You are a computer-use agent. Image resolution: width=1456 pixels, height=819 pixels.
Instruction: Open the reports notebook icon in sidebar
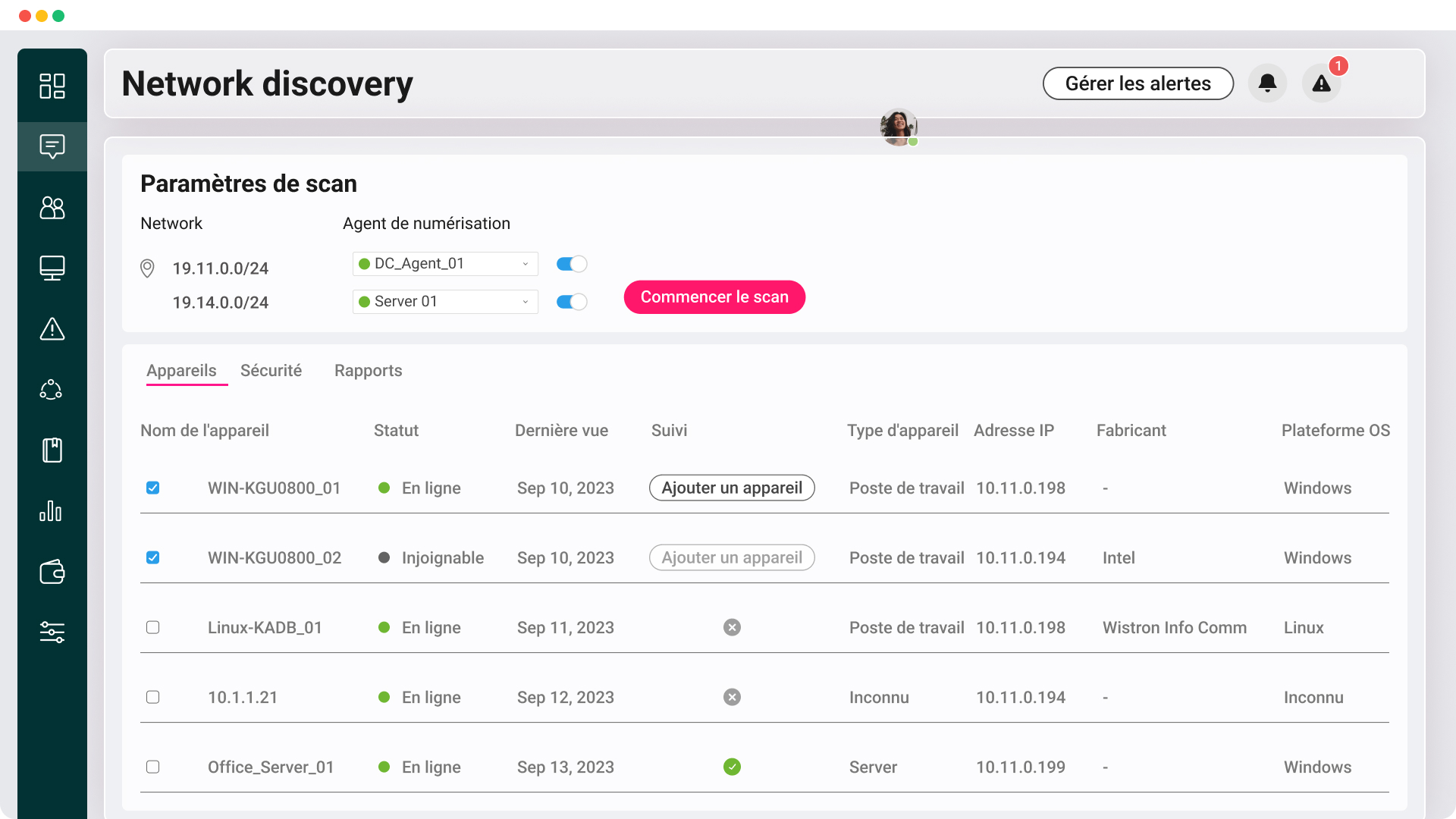coord(52,450)
